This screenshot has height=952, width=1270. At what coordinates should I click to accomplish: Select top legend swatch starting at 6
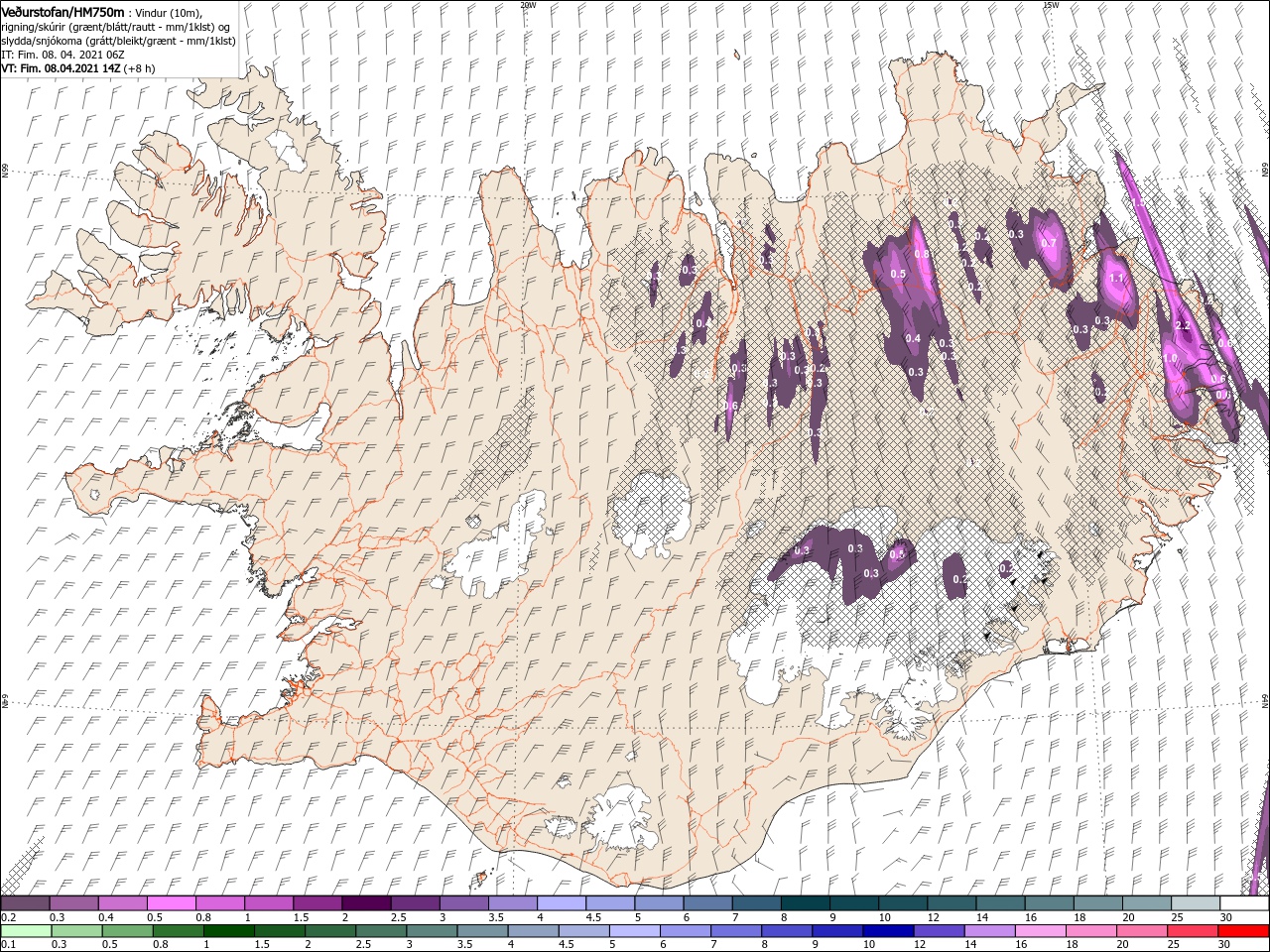[x=707, y=903]
